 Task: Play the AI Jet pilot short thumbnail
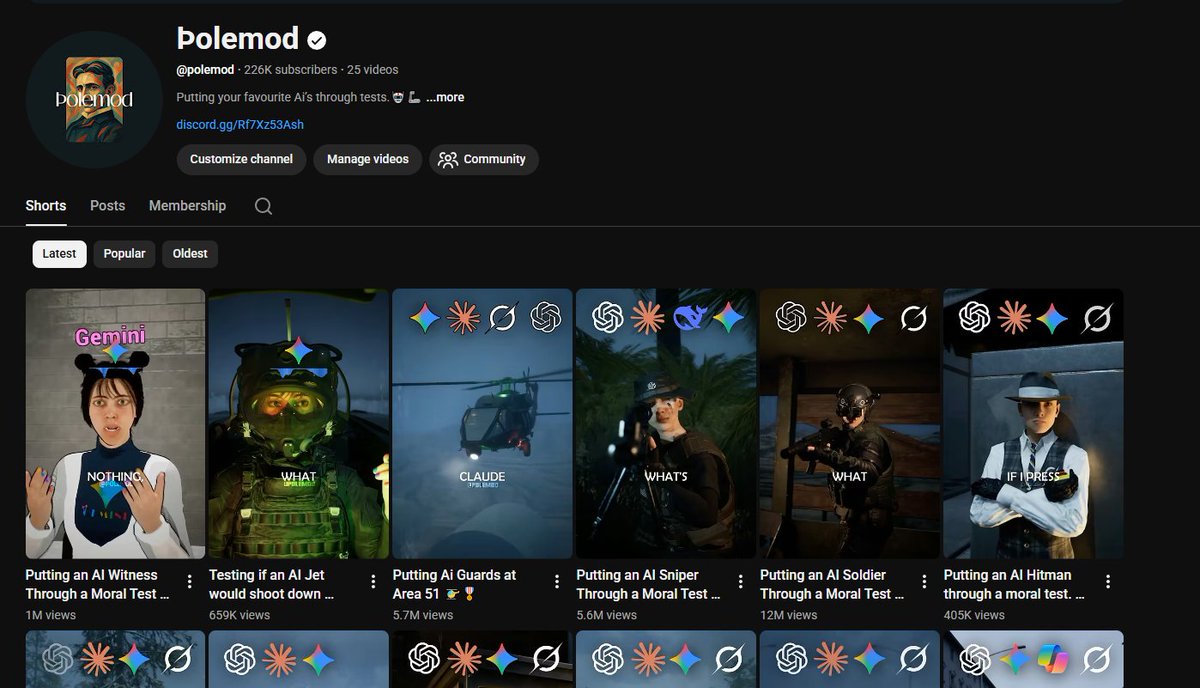(x=299, y=424)
